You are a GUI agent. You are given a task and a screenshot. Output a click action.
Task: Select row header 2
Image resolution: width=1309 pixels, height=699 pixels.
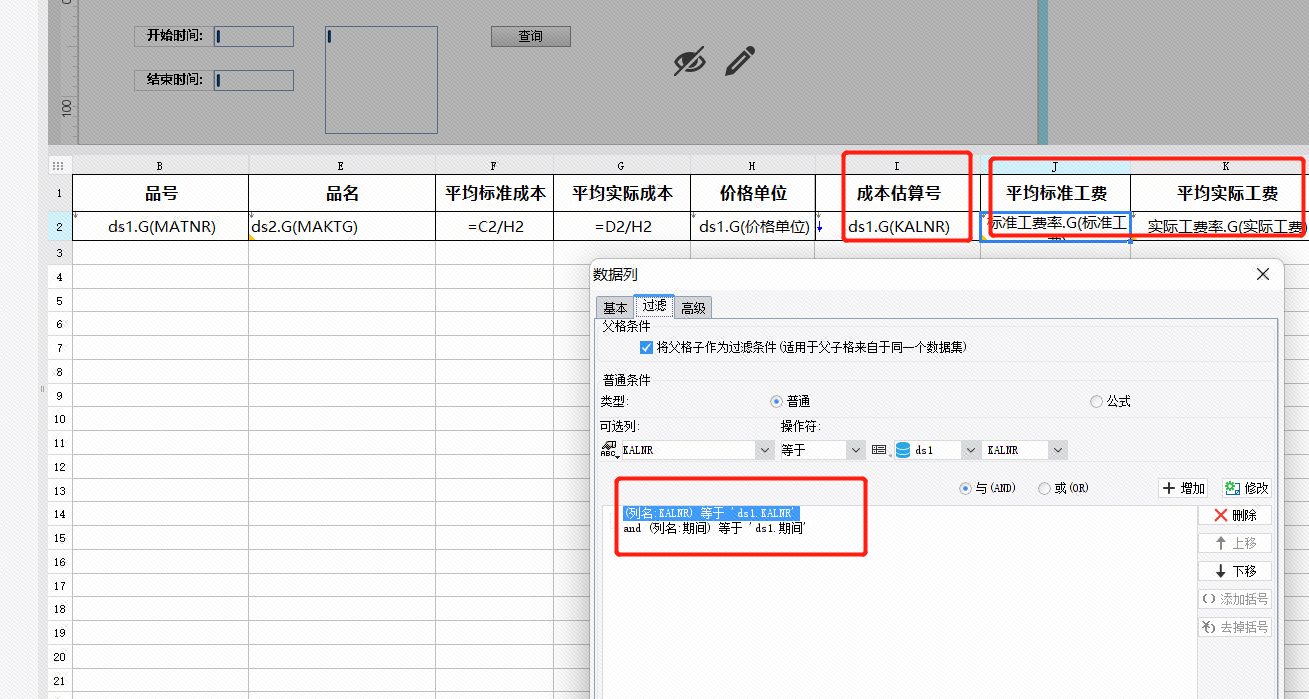coord(59,226)
